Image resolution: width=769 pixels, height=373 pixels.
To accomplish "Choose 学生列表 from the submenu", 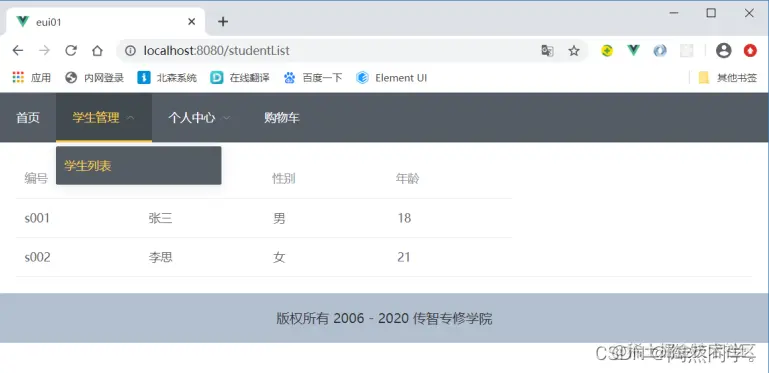I will 139,166.
